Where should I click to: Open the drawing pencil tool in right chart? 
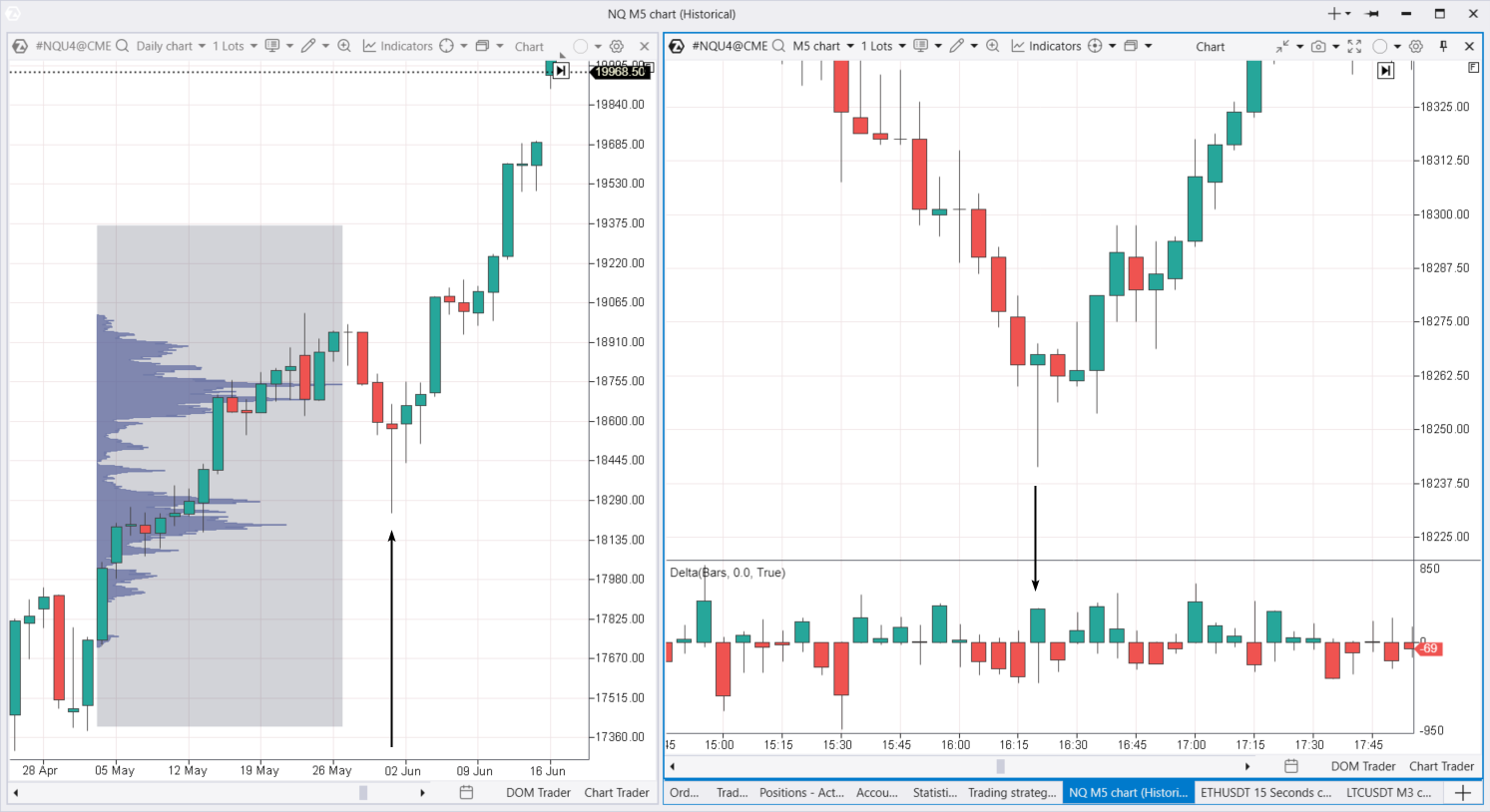click(x=956, y=46)
